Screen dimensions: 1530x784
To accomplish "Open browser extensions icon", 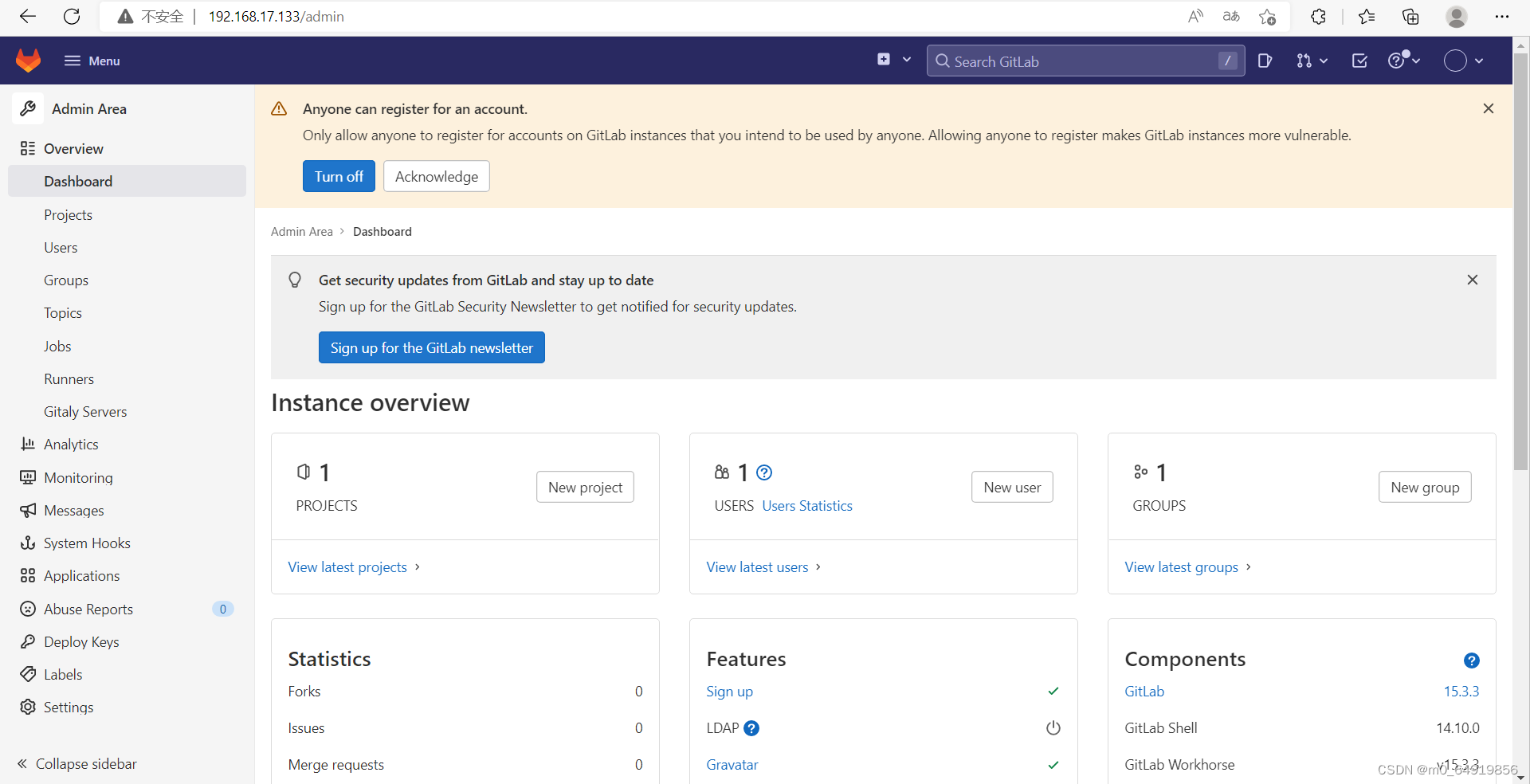I will pyautogui.click(x=1318, y=16).
